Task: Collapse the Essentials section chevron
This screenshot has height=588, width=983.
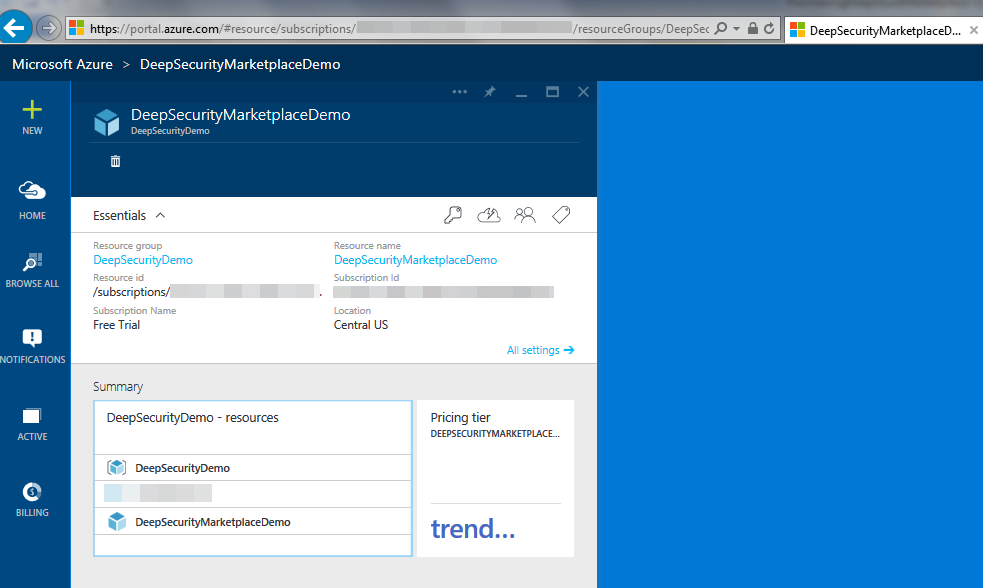Action: point(161,215)
